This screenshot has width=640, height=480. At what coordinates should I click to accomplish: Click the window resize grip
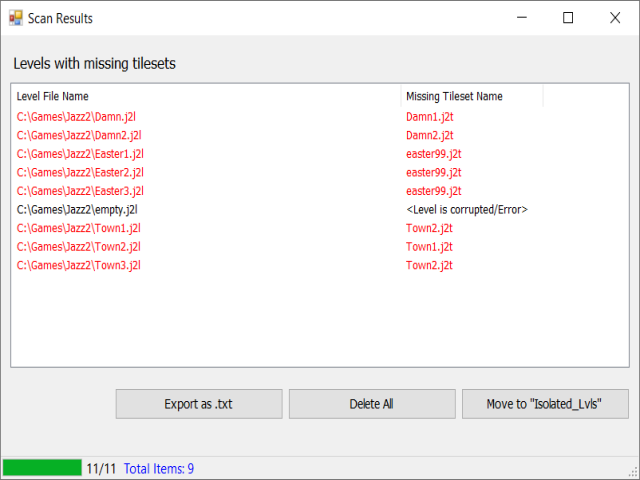point(634,473)
